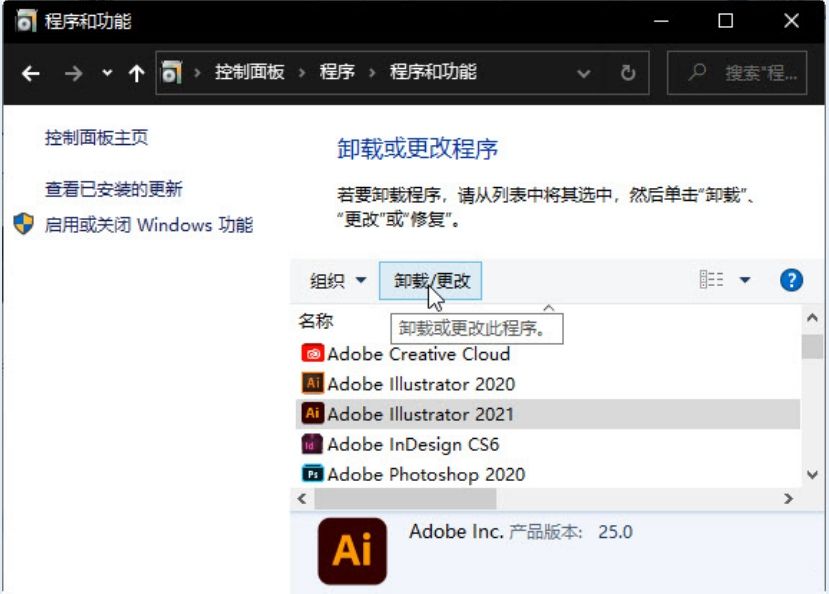This screenshot has height=594, width=829.
Task: Click the product version value 25.0
Action: coord(615,532)
